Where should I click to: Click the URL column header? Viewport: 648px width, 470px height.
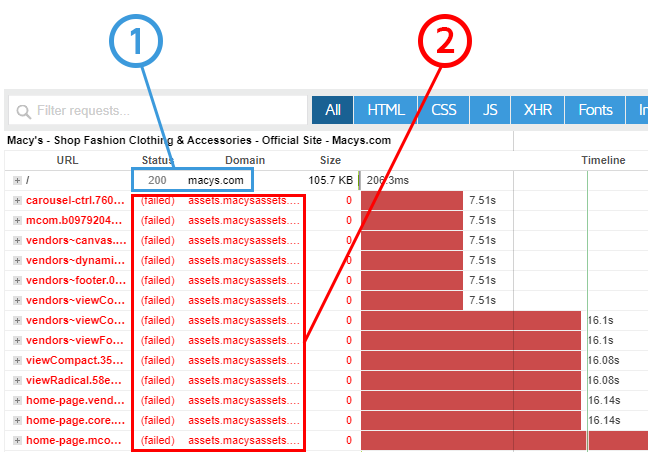67,160
